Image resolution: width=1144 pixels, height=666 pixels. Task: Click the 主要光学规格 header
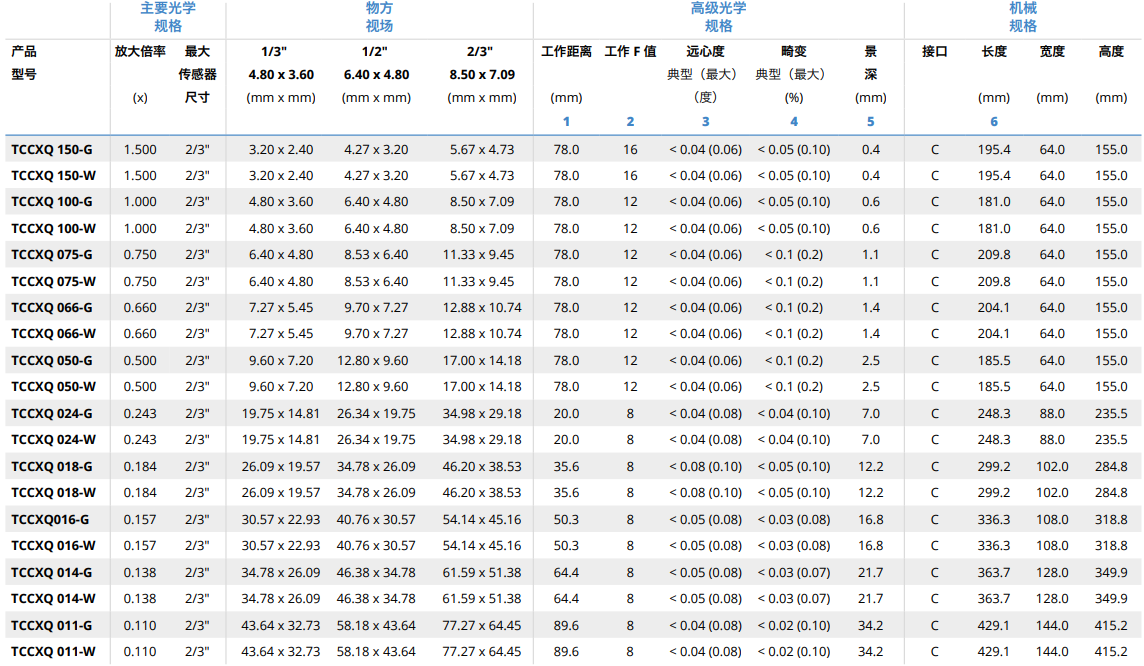point(168,17)
